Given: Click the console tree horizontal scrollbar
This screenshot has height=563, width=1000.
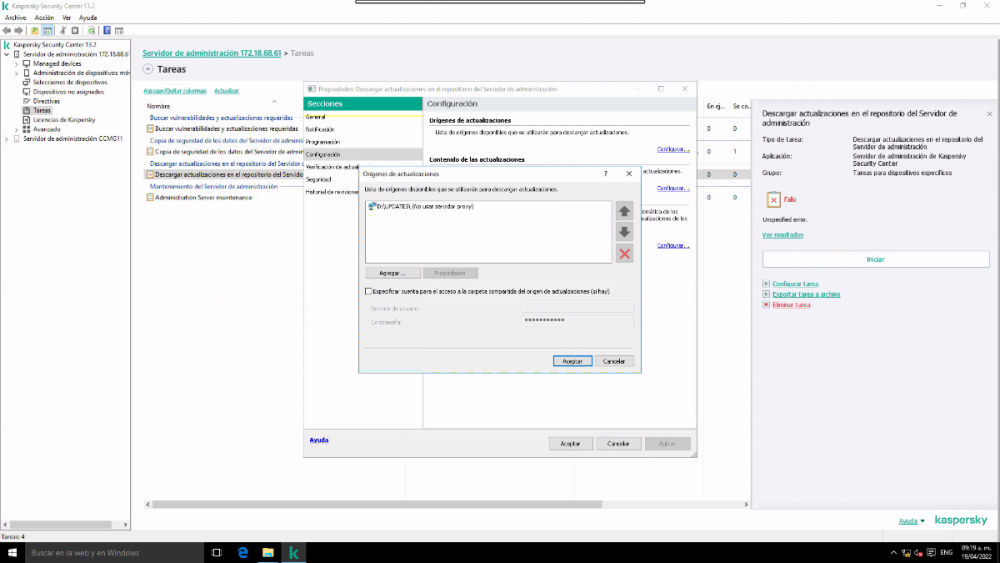Looking at the screenshot, I should [61, 525].
